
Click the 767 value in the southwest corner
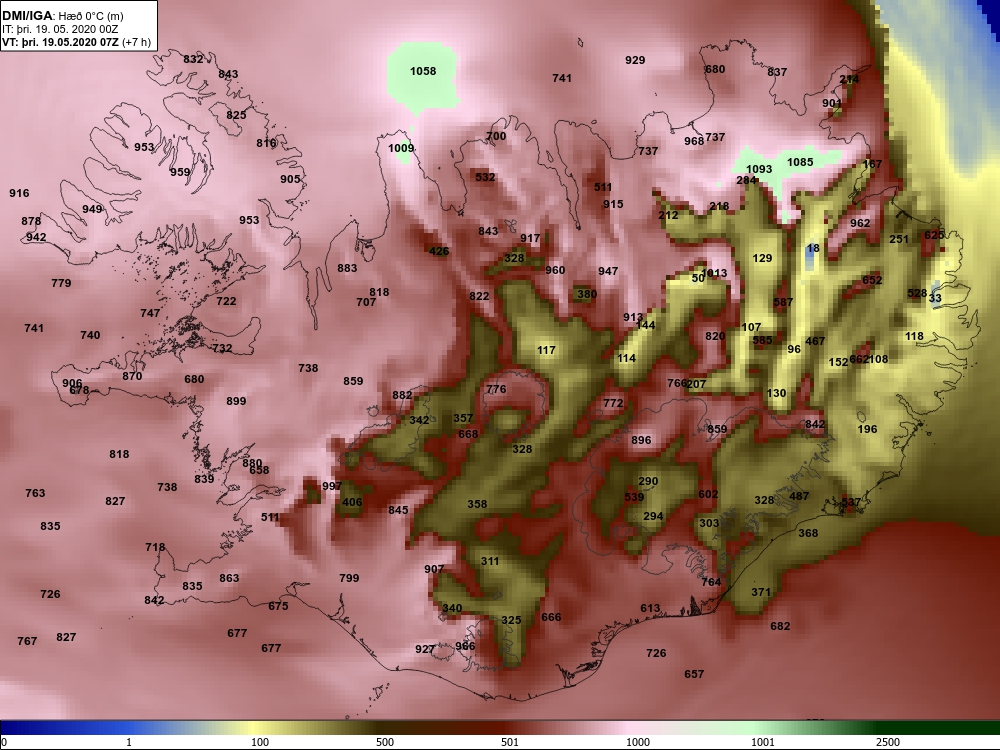27,641
